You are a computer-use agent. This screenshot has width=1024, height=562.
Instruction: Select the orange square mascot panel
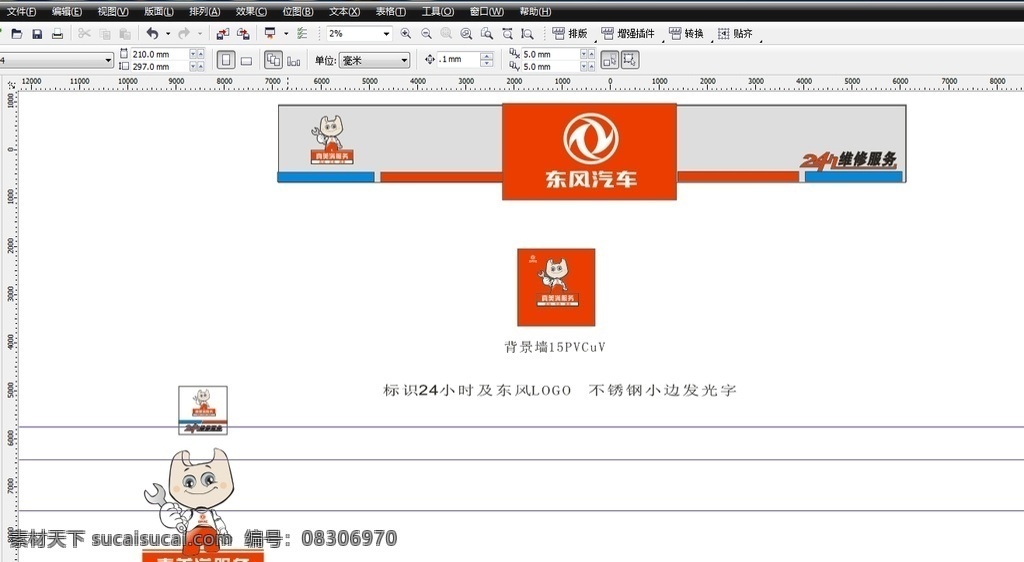(556, 287)
